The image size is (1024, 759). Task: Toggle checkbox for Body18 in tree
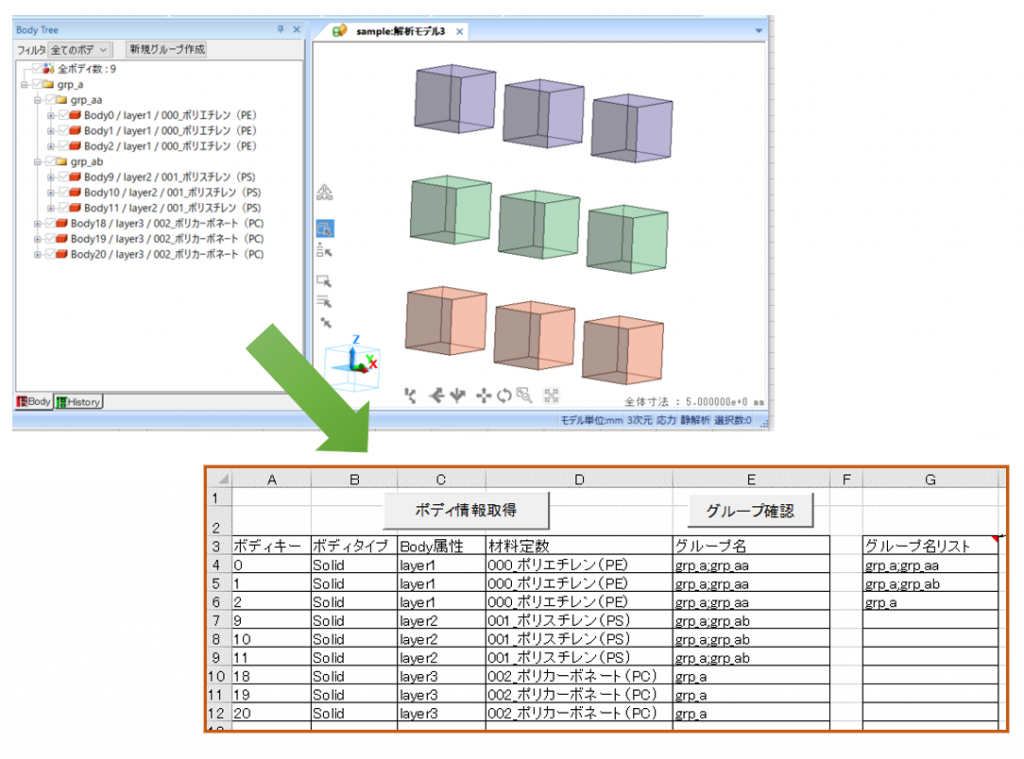[62, 223]
